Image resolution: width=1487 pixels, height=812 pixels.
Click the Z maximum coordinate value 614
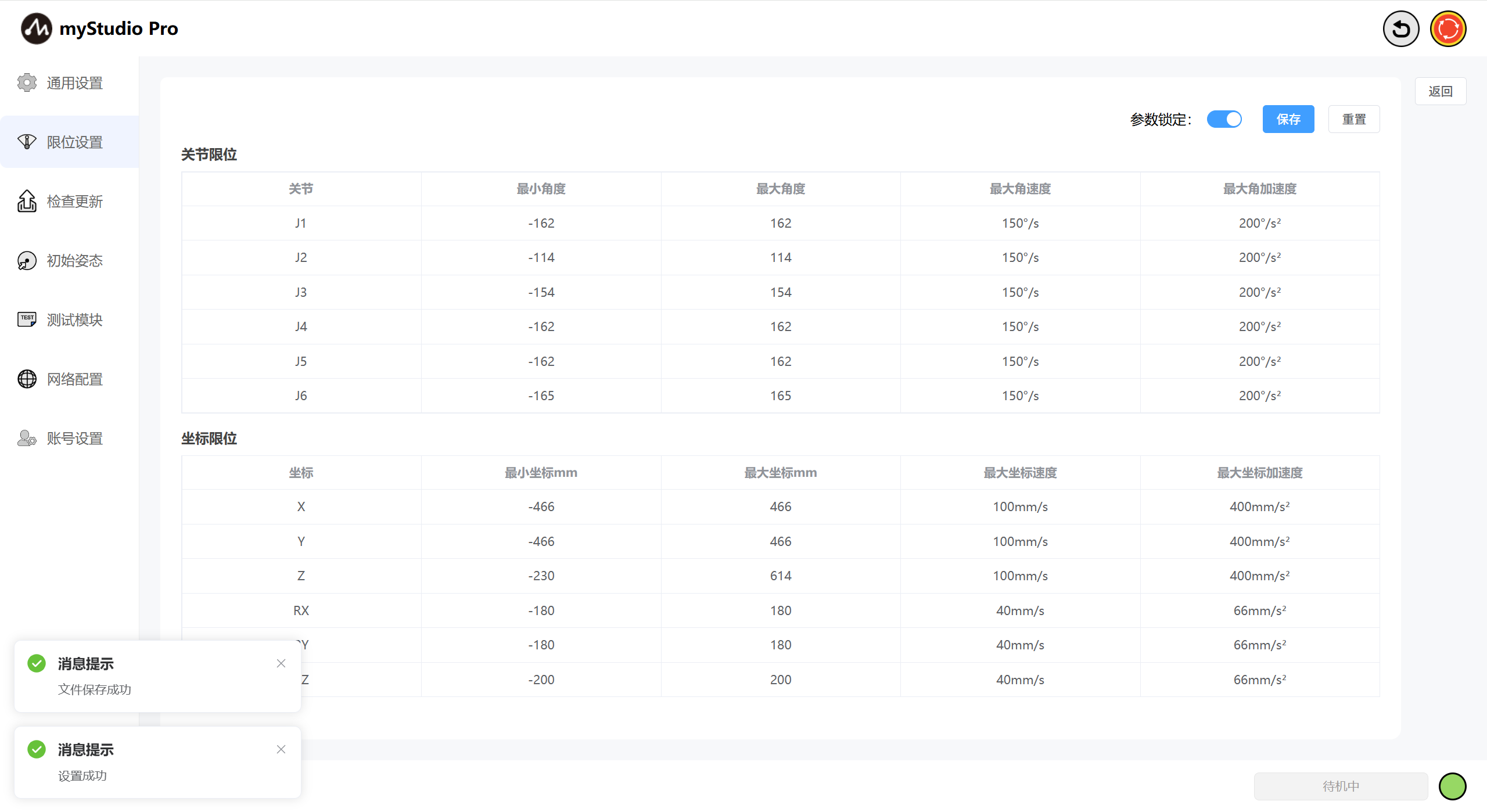[780, 576]
